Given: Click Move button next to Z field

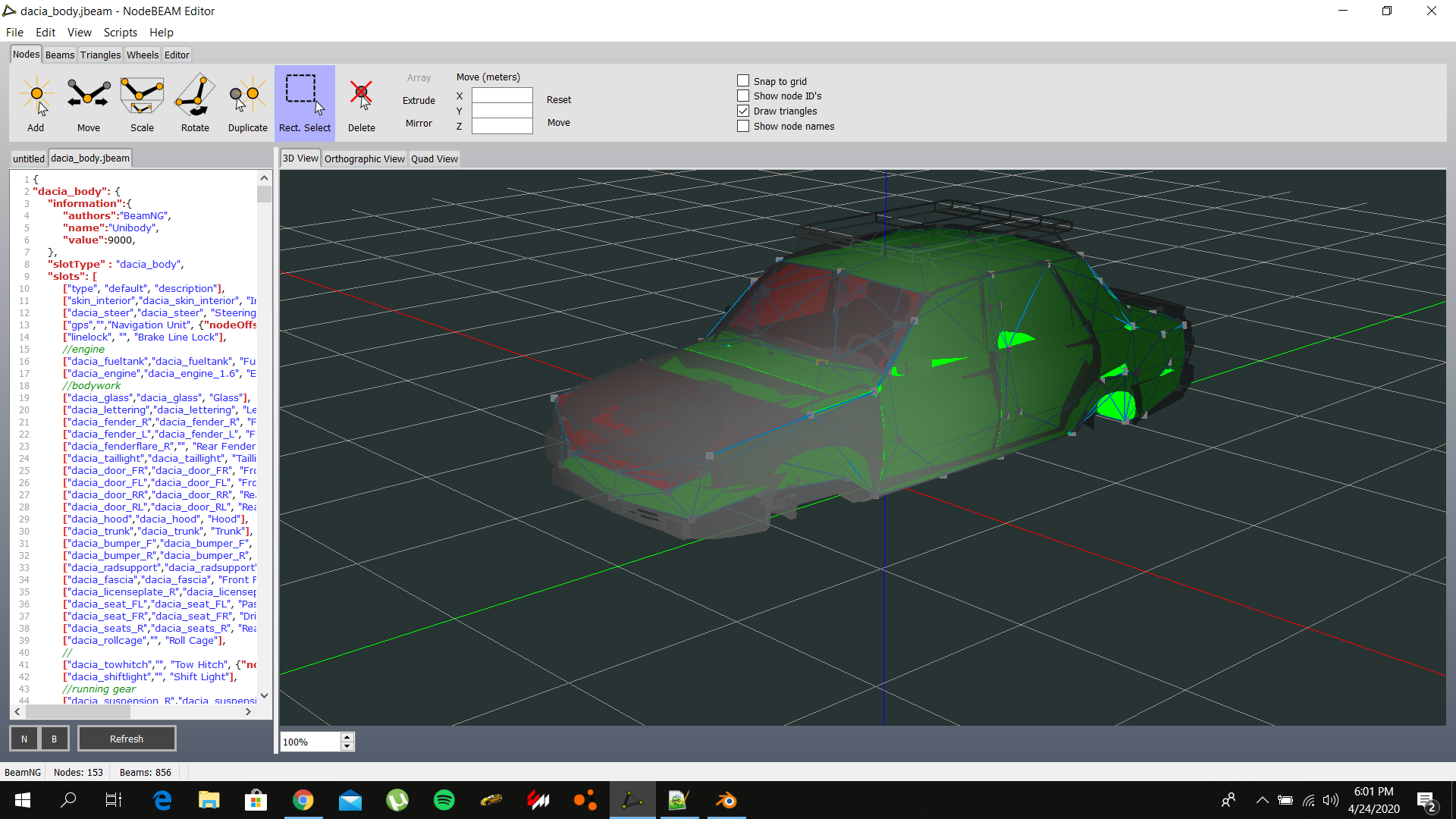Looking at the screenshot, I should 559,122.
